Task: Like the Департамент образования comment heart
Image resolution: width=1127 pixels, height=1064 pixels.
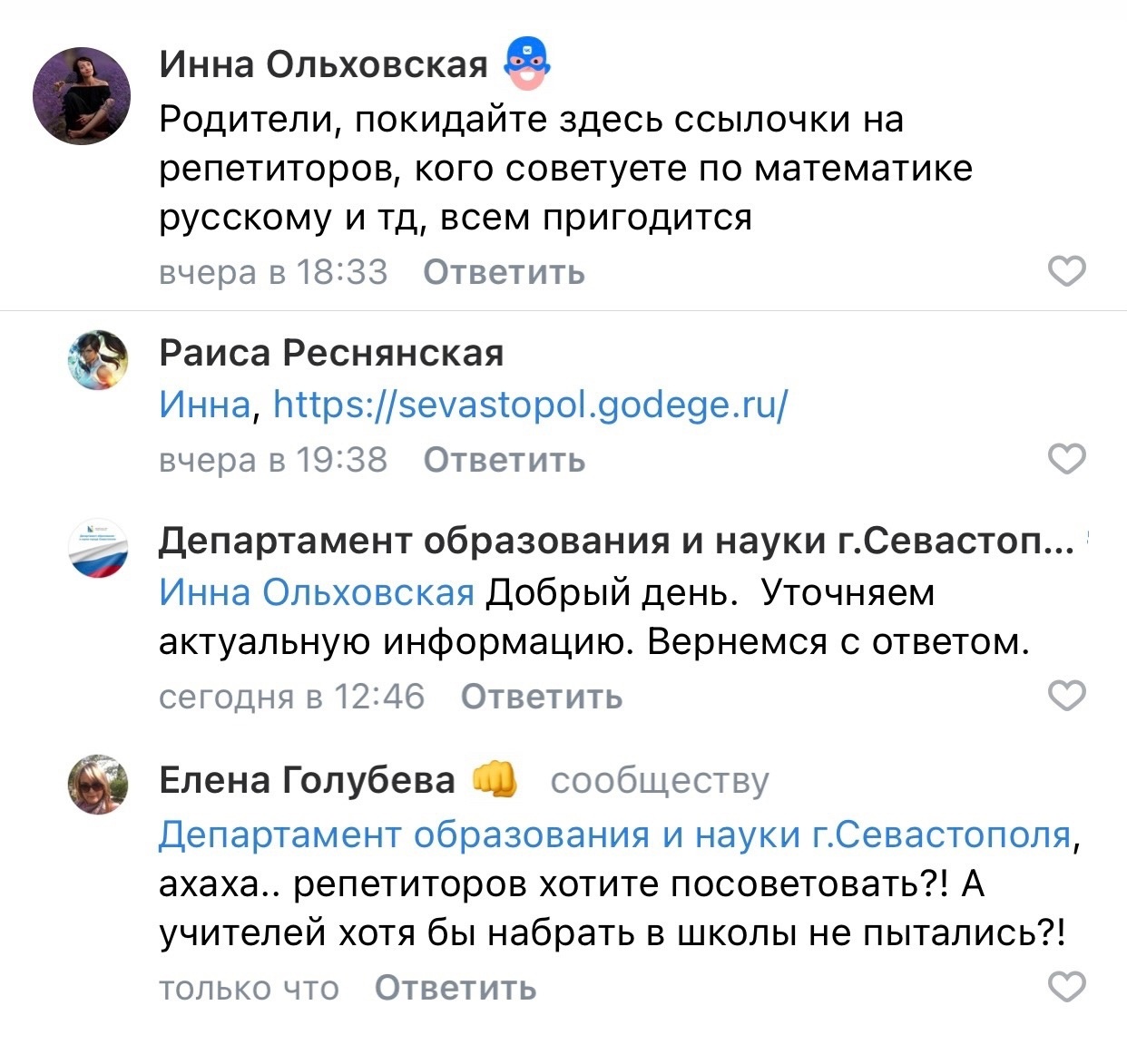Action: [1066, 696]
